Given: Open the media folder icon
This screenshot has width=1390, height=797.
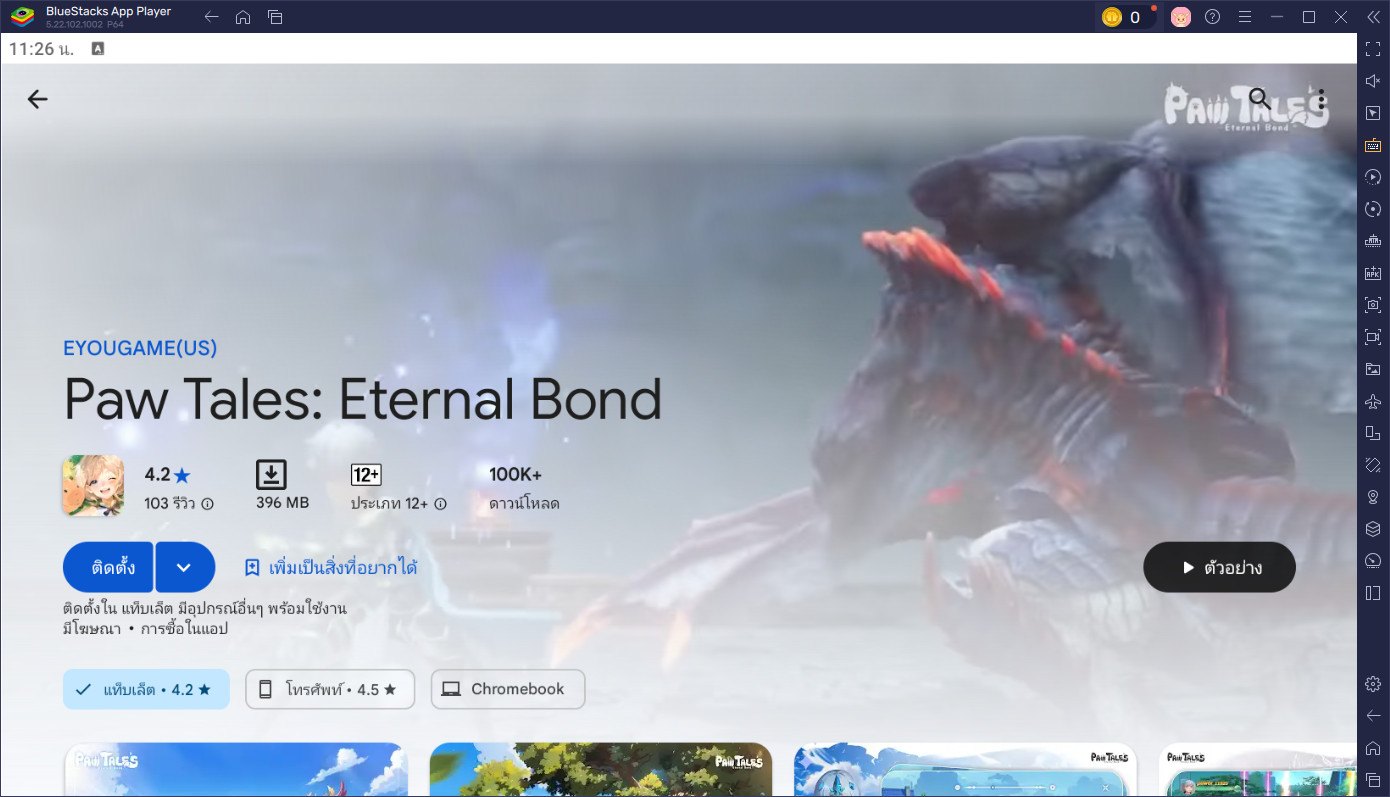Looking at the screenshot, I should pos(1373,369).
